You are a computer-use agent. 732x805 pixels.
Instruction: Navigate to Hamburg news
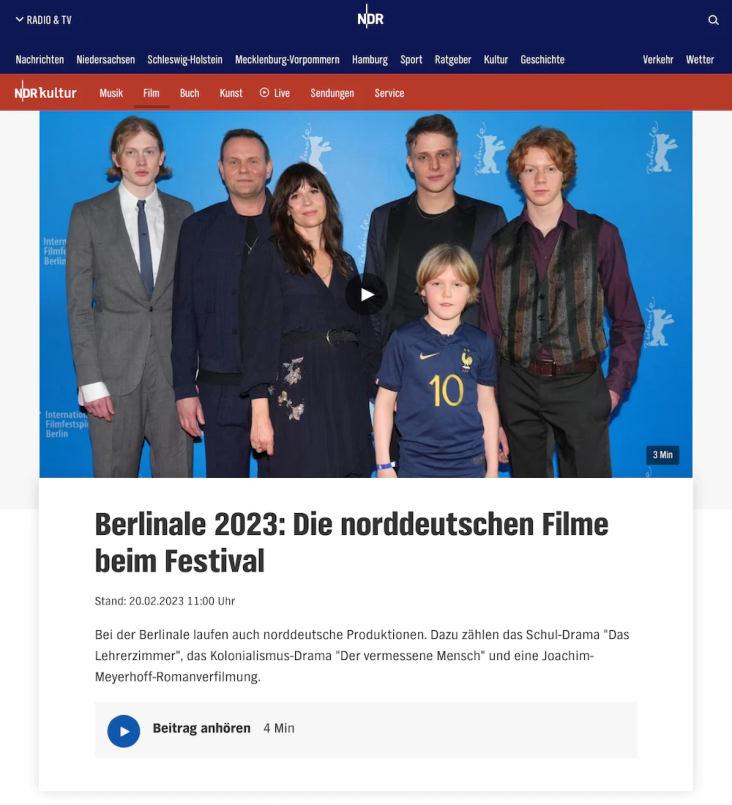coord(370,60)
